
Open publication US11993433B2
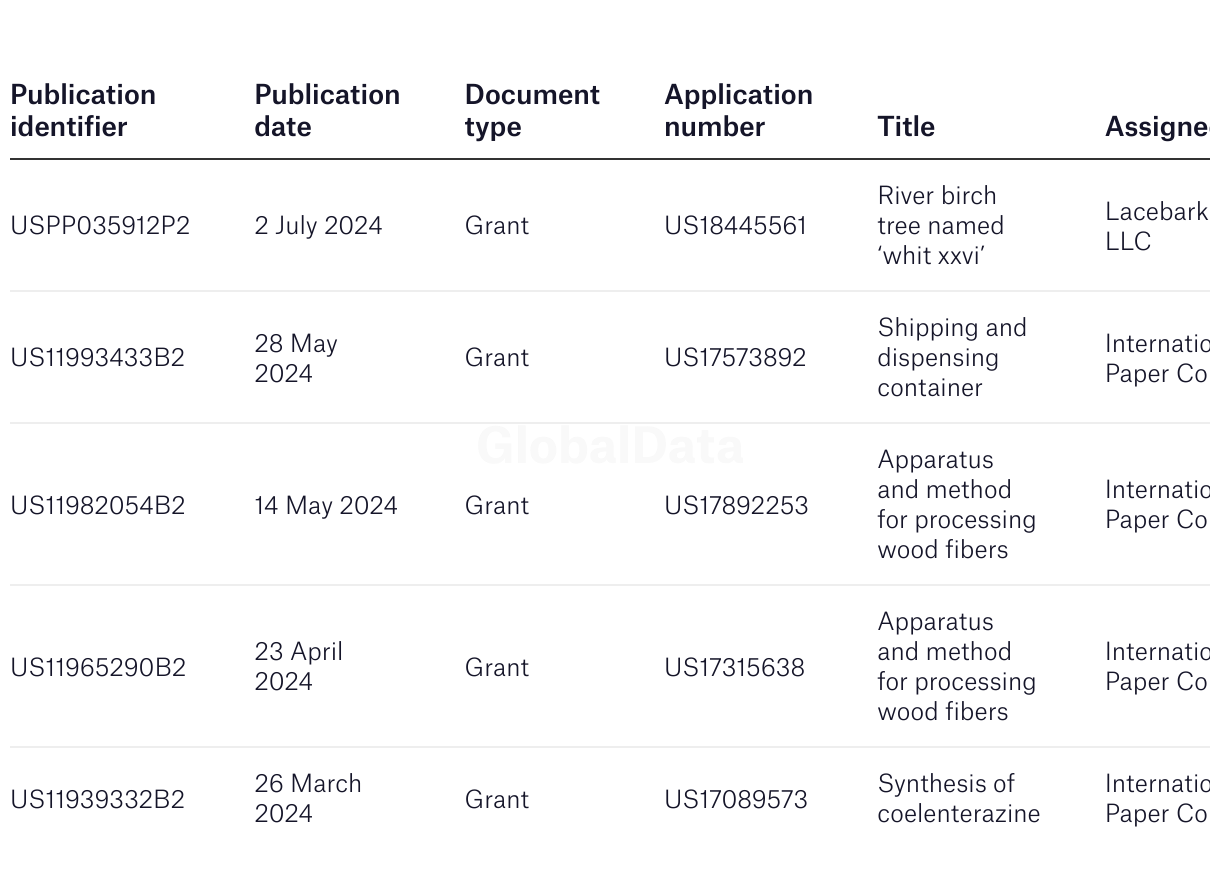[98, 358]
